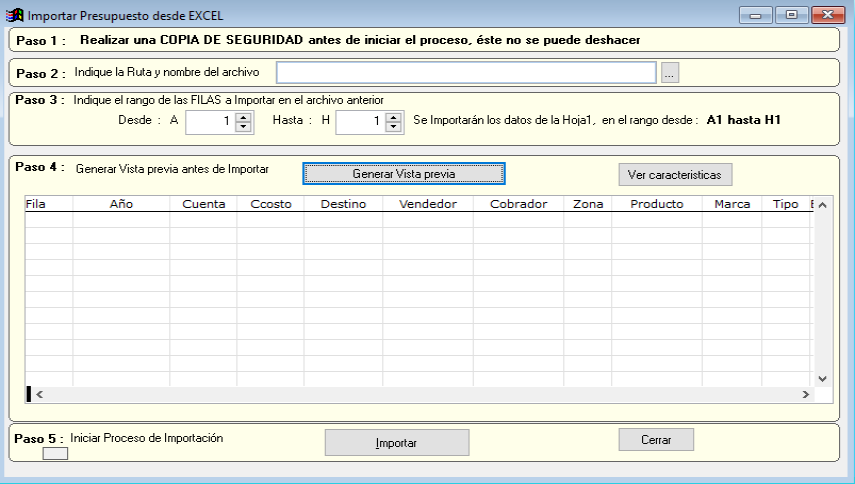Start the import with the Importar button
Screen dimensions: 855x484
pyautogui.click(x=397, y=443)
